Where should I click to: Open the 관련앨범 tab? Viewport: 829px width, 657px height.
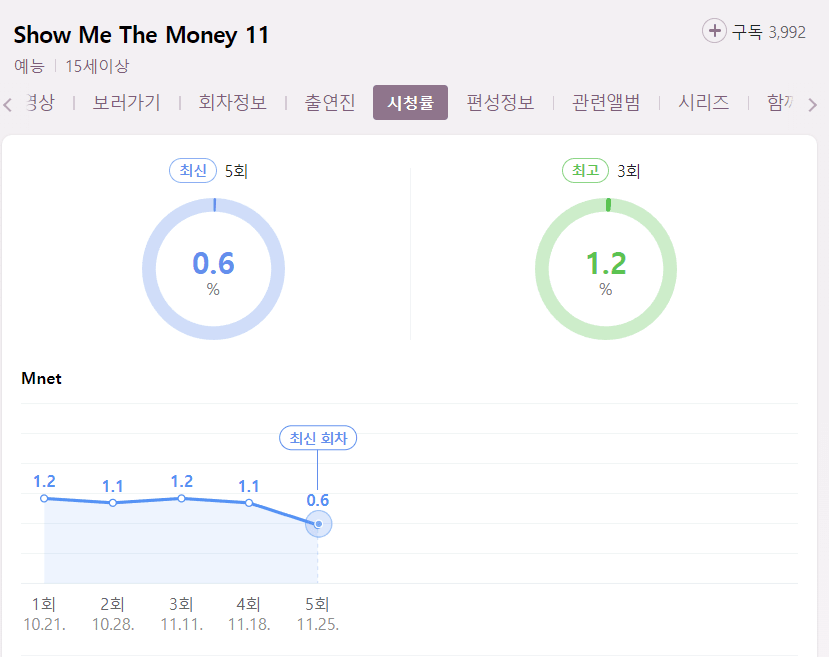606,102
